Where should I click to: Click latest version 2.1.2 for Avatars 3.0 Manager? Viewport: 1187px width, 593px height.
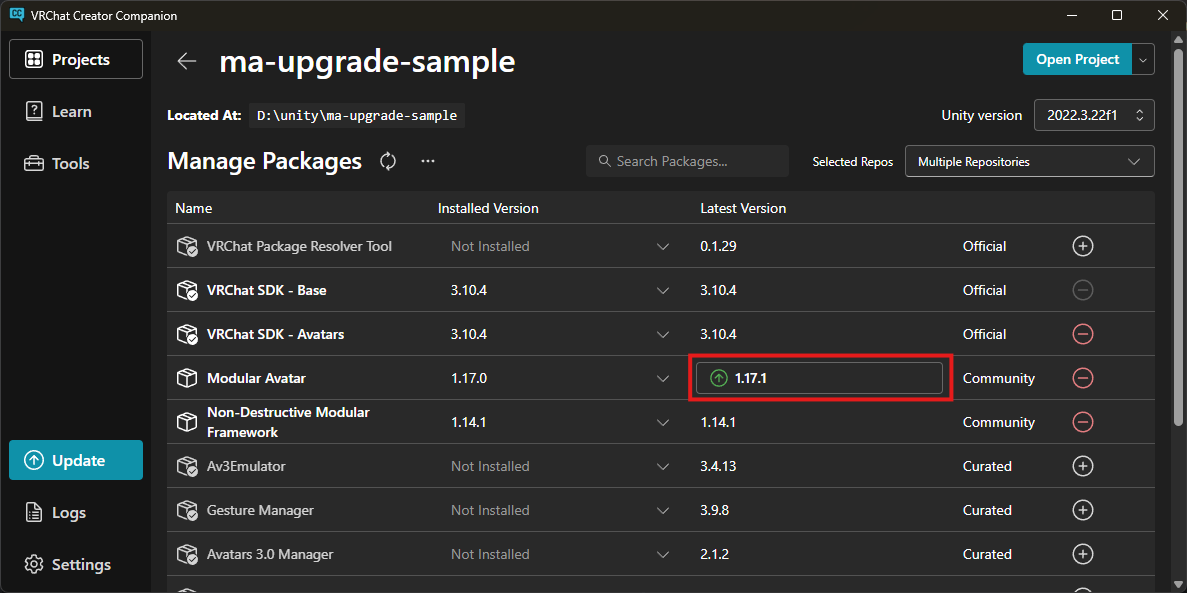pyautogui.click(x=715, y=554)
